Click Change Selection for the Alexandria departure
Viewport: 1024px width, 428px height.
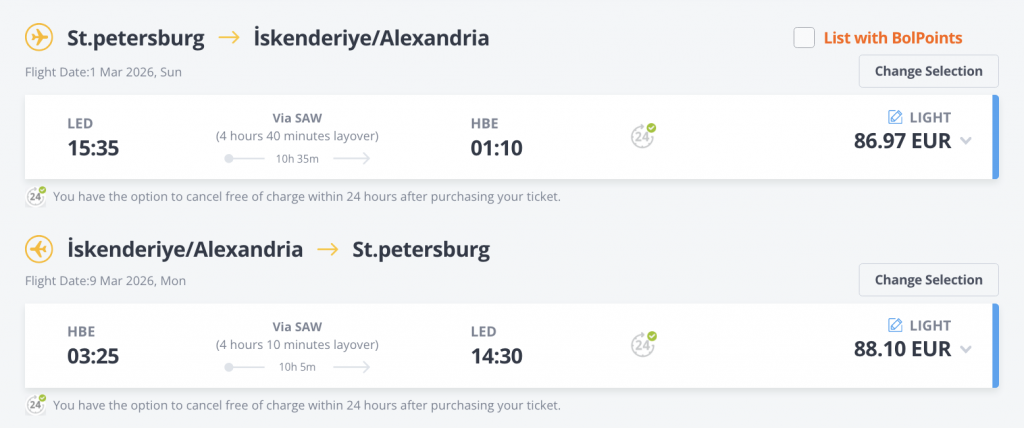(x=929, y=280)
